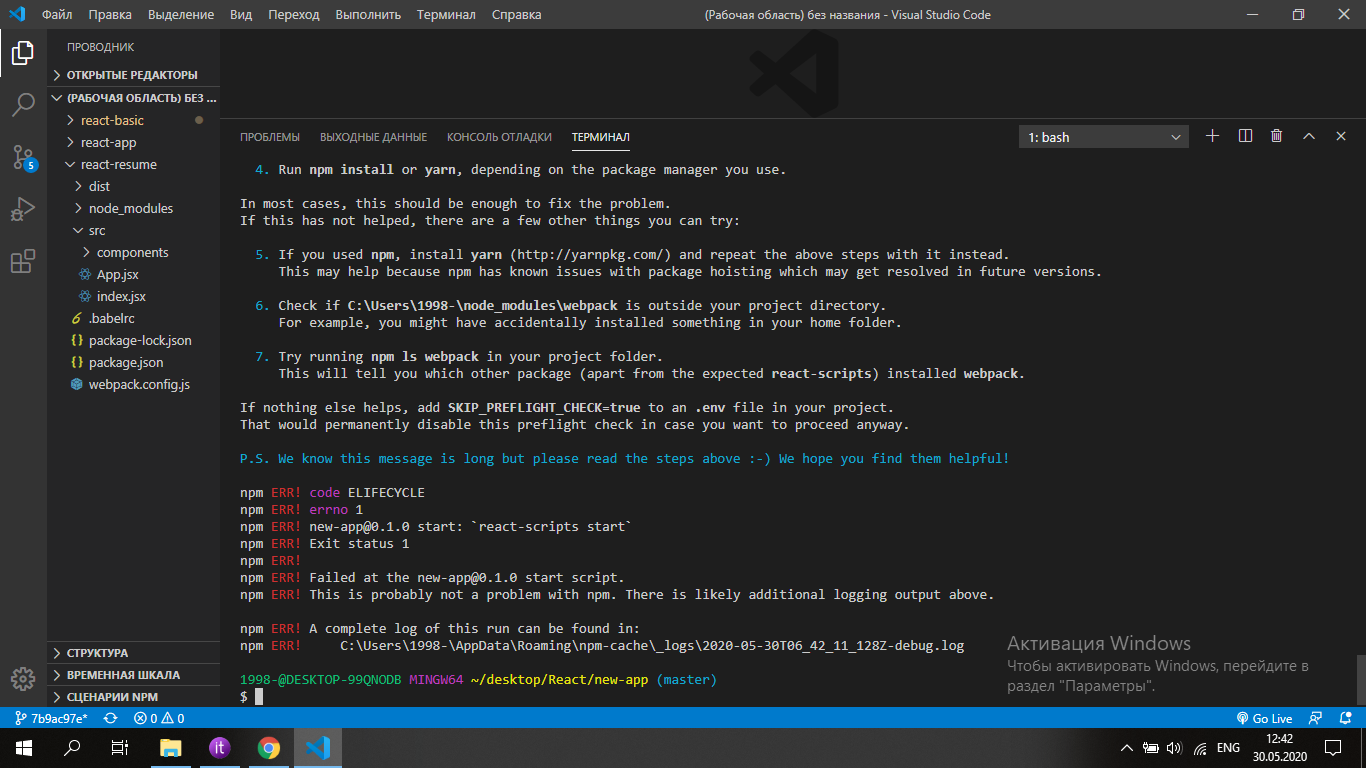Expand the components folder

pos(134,252)
